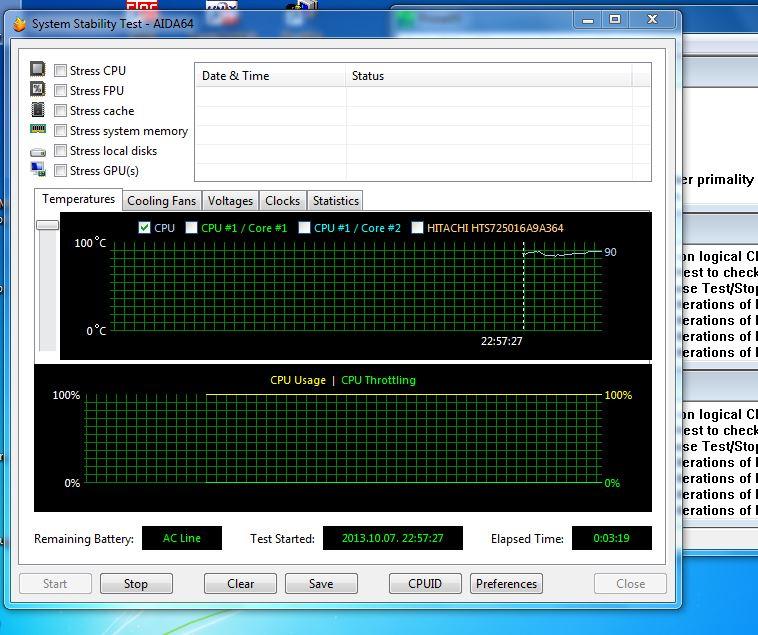
Task: Show CPU #1 / Core #2 temperature line
Action: point(304,228)
